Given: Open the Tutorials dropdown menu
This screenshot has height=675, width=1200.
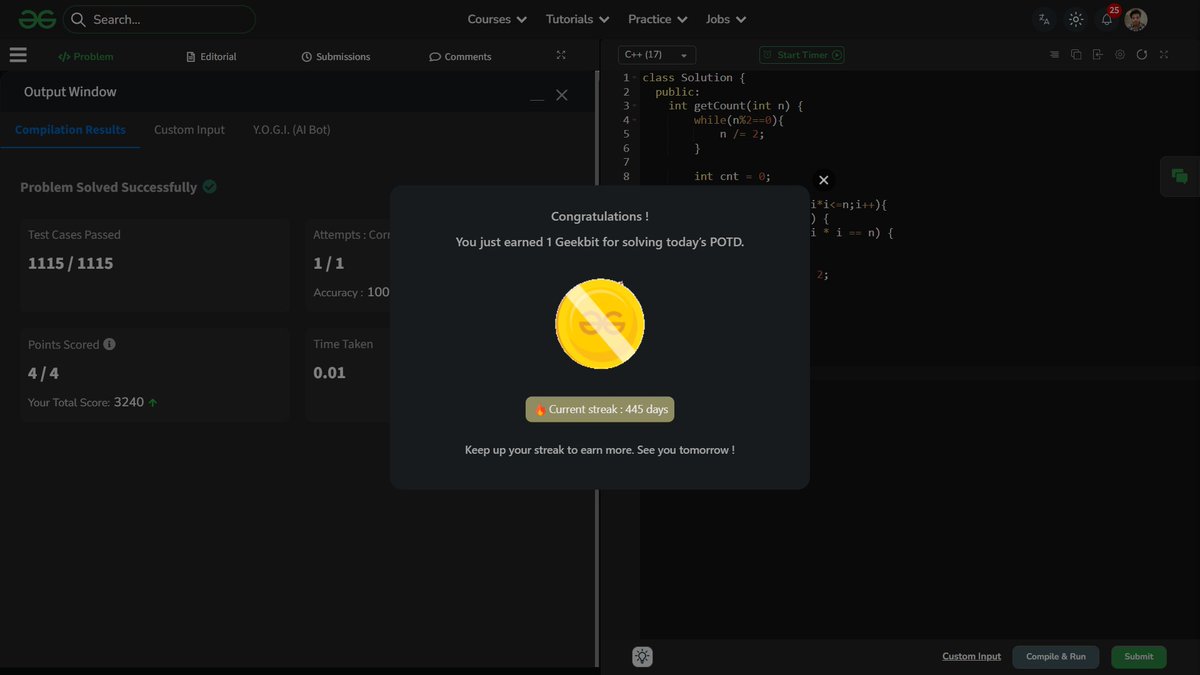Looking at the screenshot, I should (x=577, y=19).
